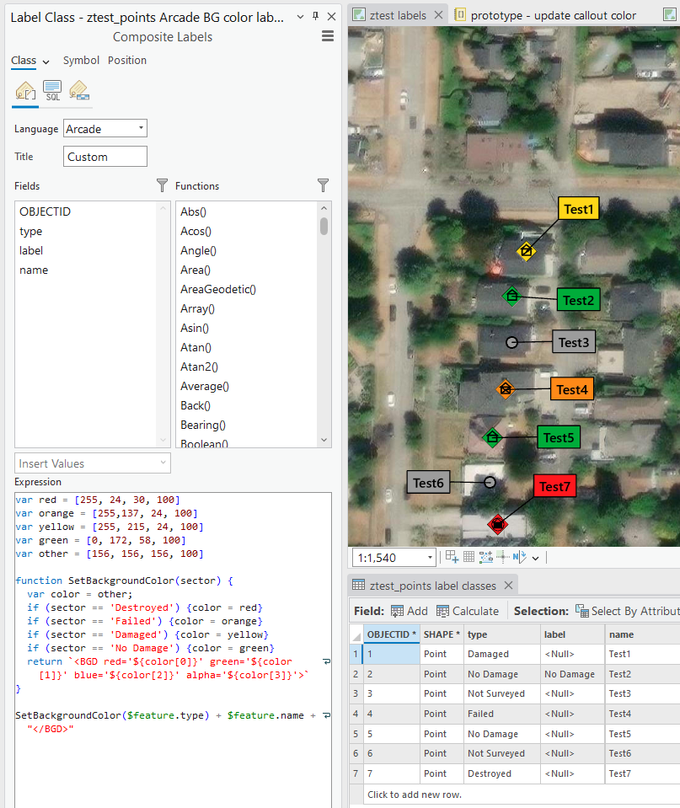680x808 pixels.
Task: Click the green Test2 label on map
Action: tap(578, 300)
